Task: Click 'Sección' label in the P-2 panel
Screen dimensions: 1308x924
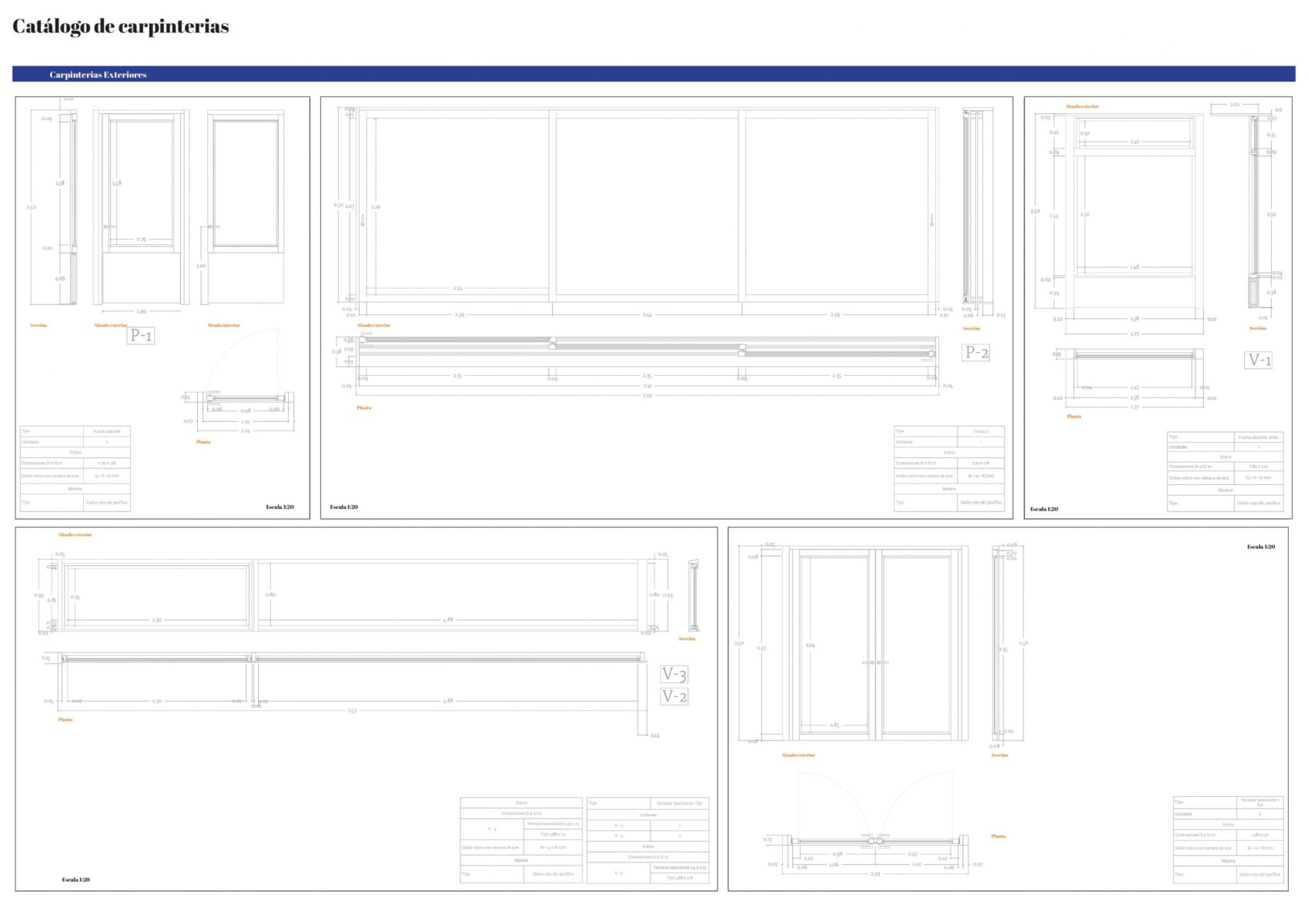Action: click(x=972, y=329)
